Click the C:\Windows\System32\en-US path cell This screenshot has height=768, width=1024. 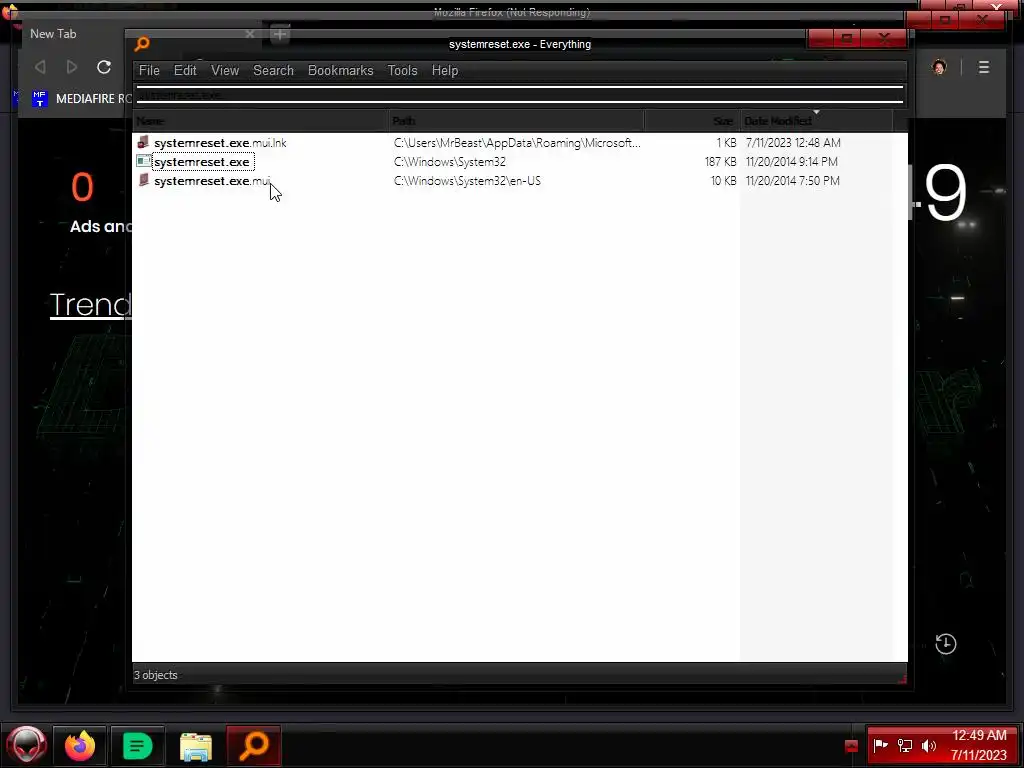[x=467, y=180]
